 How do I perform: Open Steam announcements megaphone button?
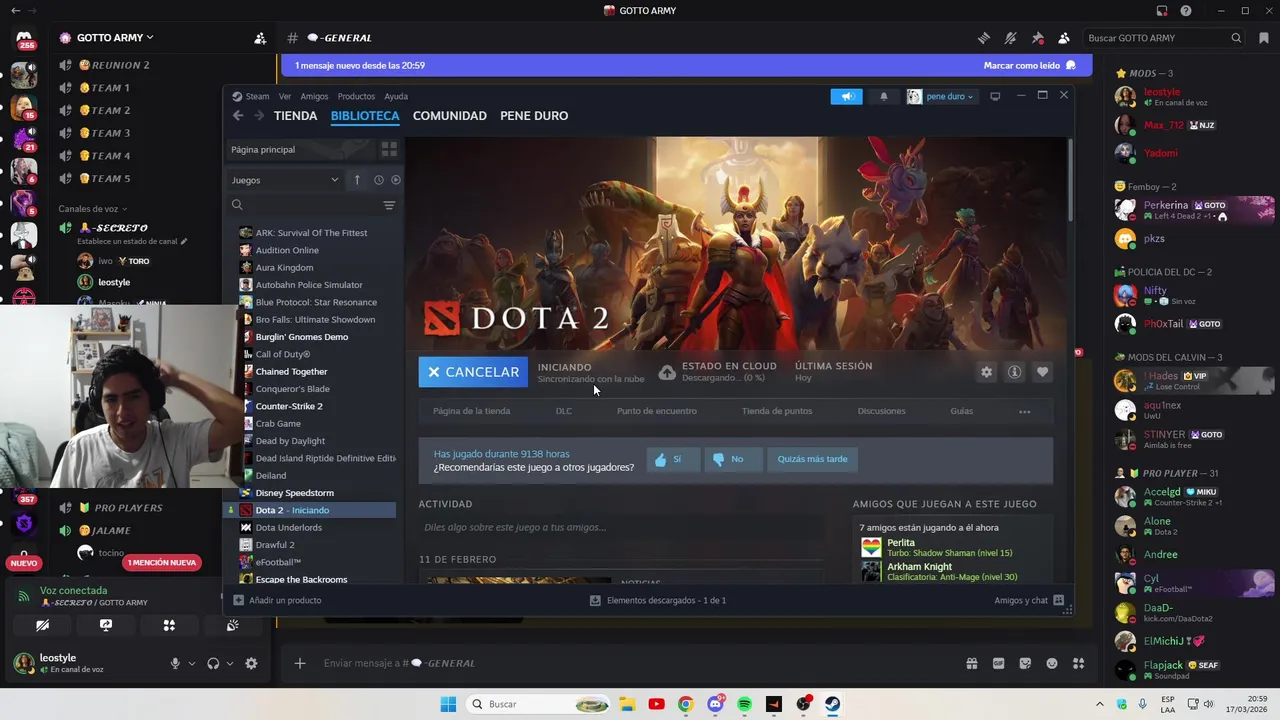click(x=846, y=97)
